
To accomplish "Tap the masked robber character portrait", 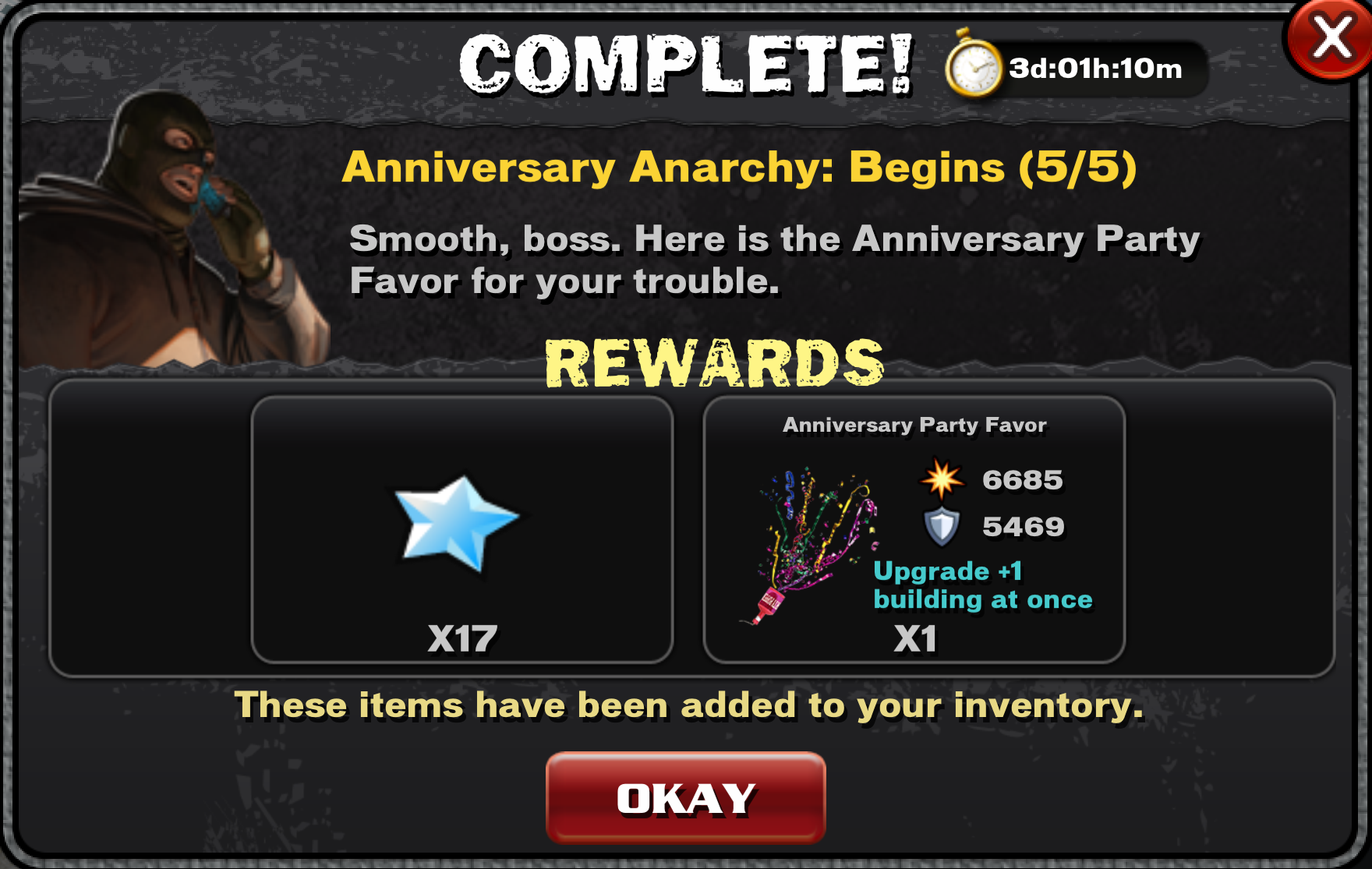I will 171,230.
